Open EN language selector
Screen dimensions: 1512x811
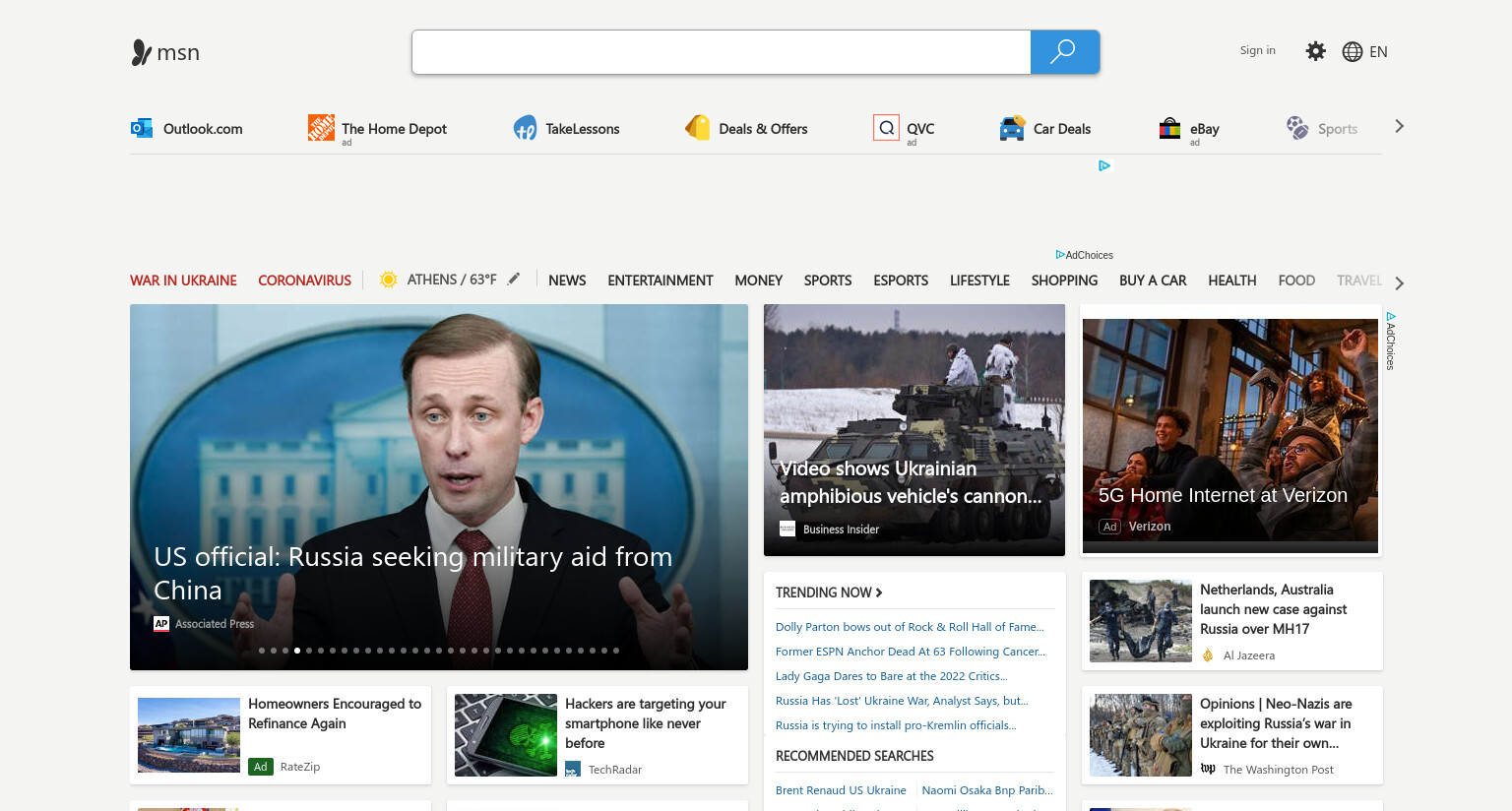1378,52
